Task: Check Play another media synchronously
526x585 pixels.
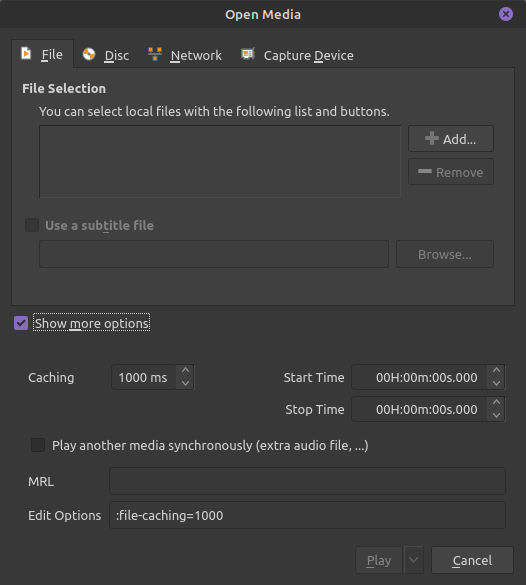Action: tap(38, 445)
